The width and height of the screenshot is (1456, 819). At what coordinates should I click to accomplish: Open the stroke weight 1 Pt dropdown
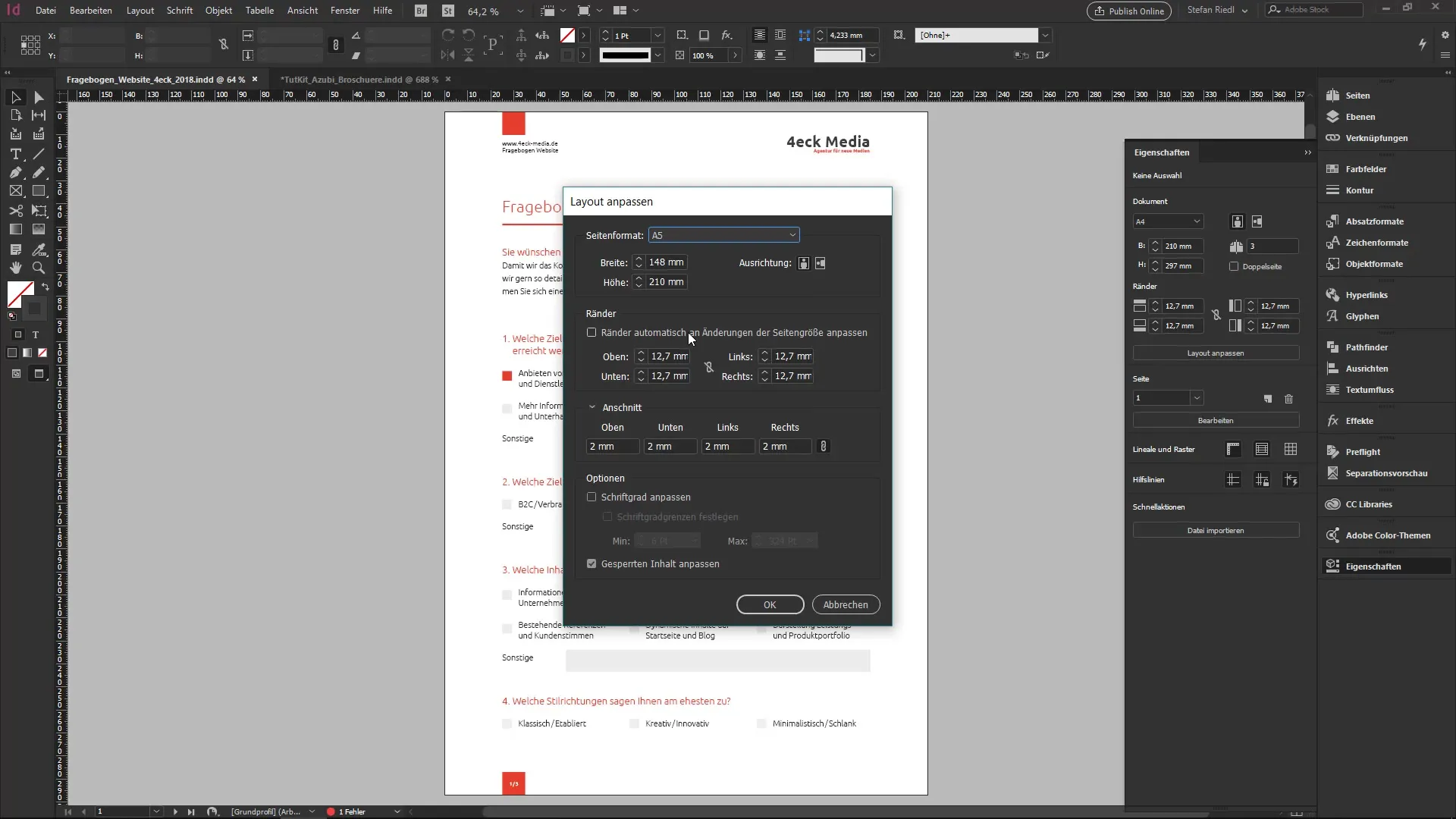657,36
